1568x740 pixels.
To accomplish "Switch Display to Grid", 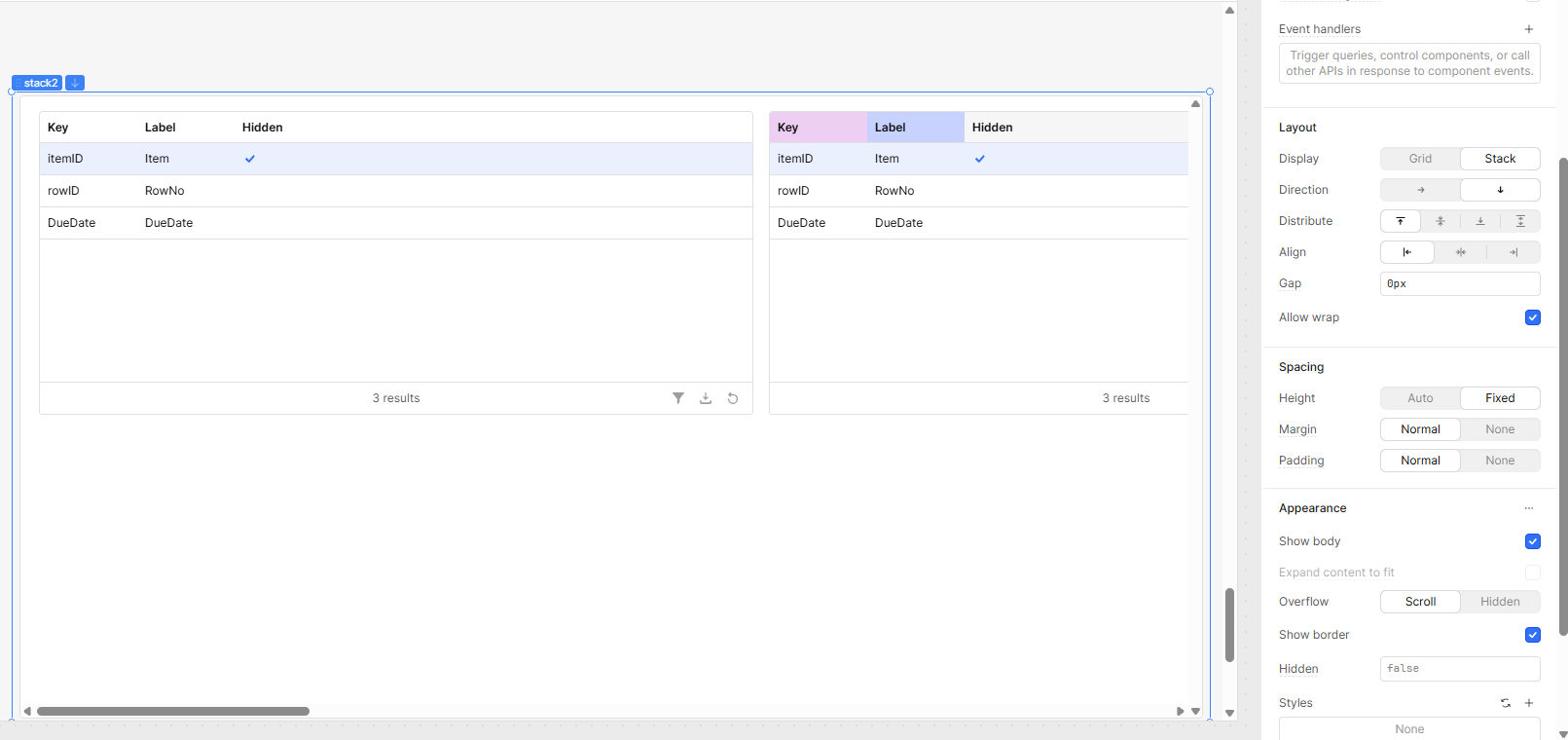I will pyautogui.click(x=1420, y=159).
